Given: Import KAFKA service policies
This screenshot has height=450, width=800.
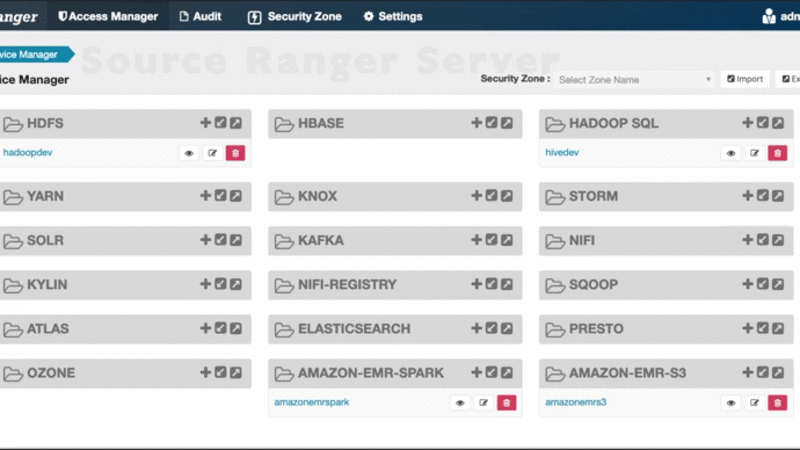Looking at the screenshot, I should point(491,240).
